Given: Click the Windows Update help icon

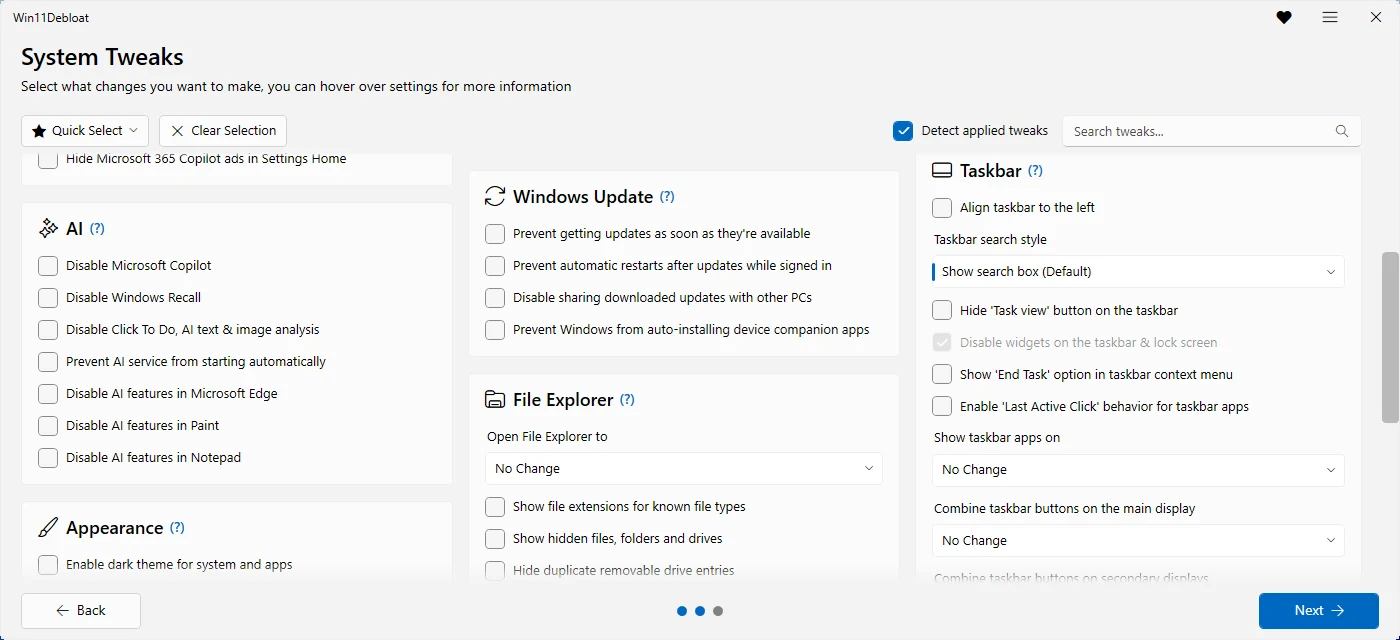Looking at the screenshot, I should point(667,196).
